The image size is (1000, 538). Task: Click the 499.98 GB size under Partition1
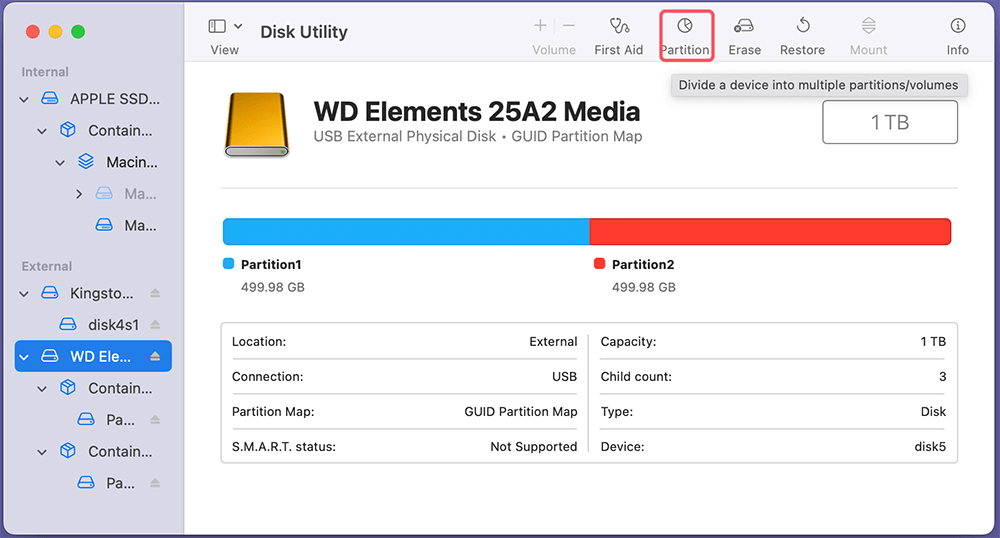tap(273, 287)
